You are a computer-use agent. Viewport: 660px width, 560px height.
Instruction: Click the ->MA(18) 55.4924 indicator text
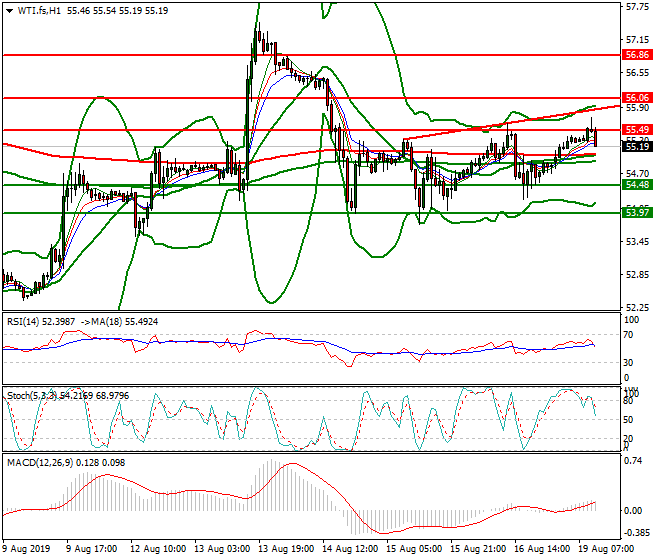click(118, 322)
